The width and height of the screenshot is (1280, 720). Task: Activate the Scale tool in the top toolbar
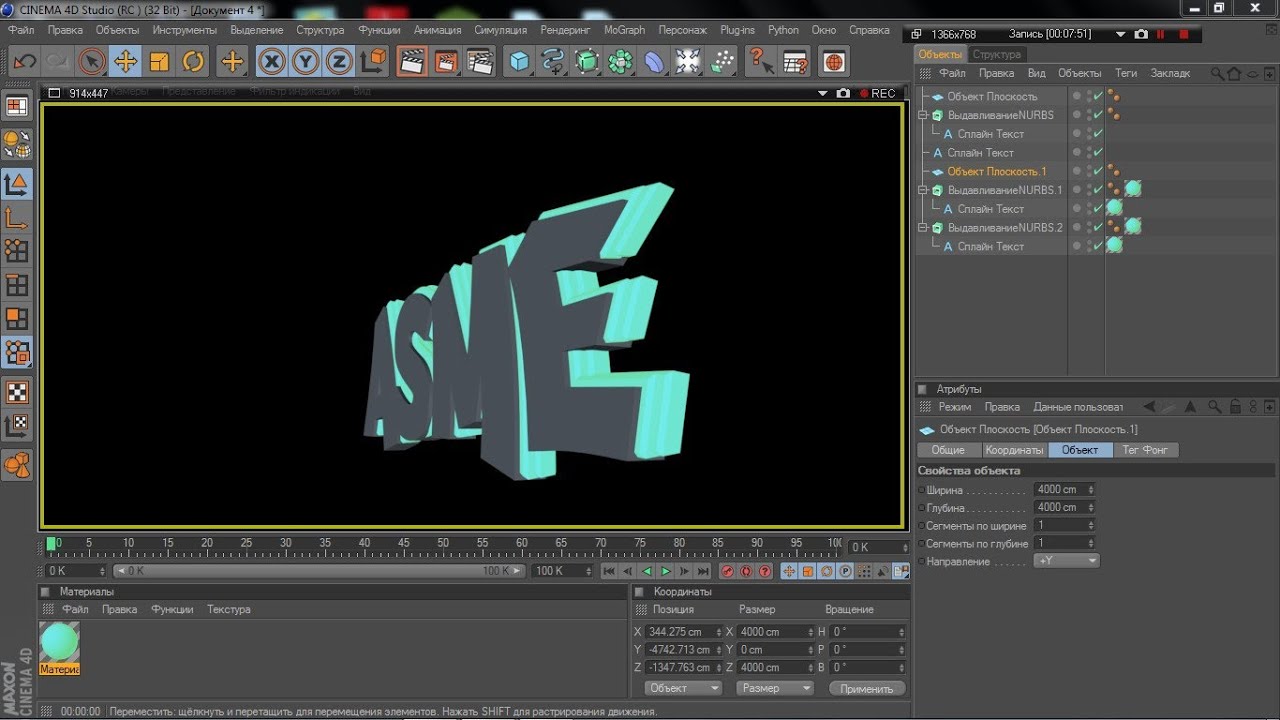pos(159,62)
